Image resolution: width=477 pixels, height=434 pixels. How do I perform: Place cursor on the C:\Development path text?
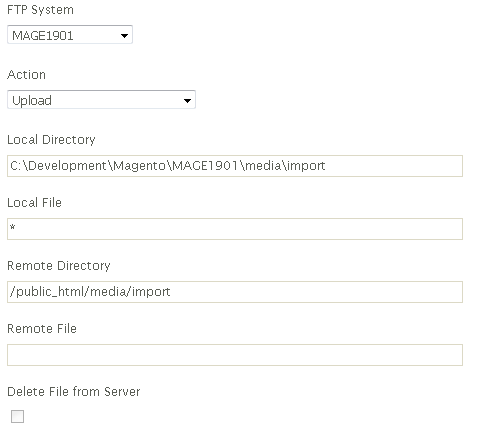(168, 166)
